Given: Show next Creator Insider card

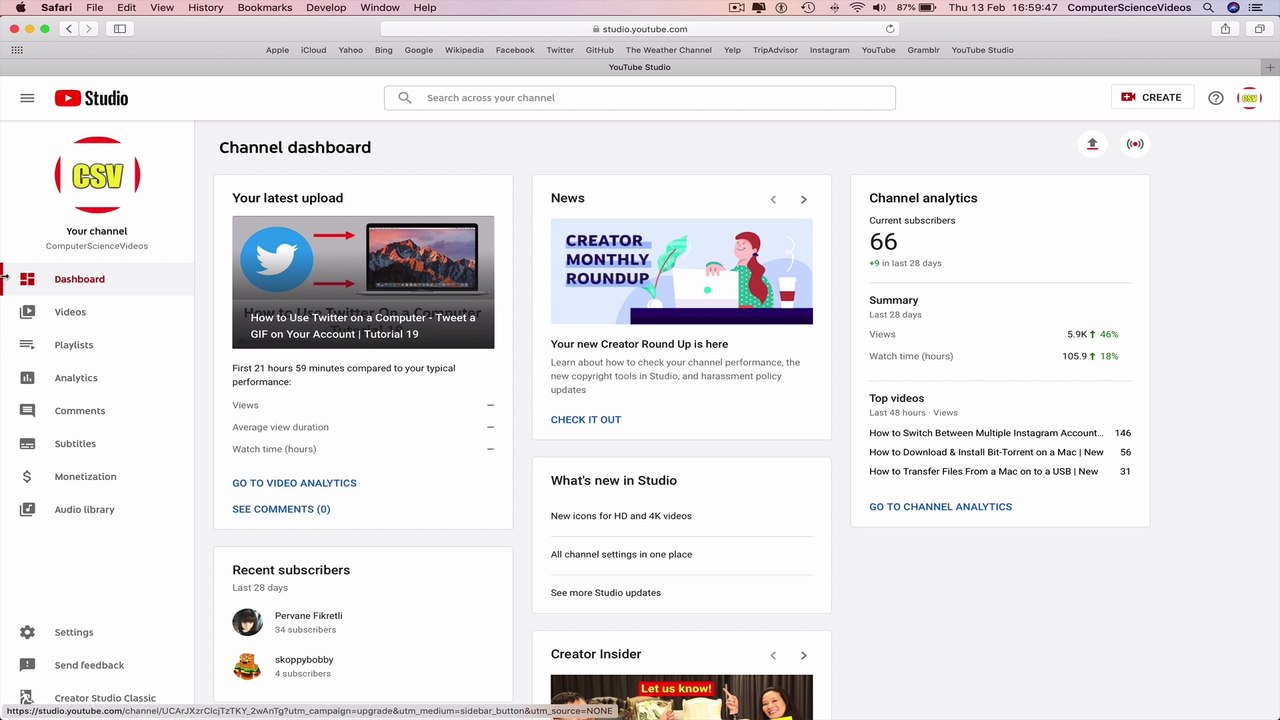Looking at the screenshot, I should pyautogui.click(x=803, y=655).
